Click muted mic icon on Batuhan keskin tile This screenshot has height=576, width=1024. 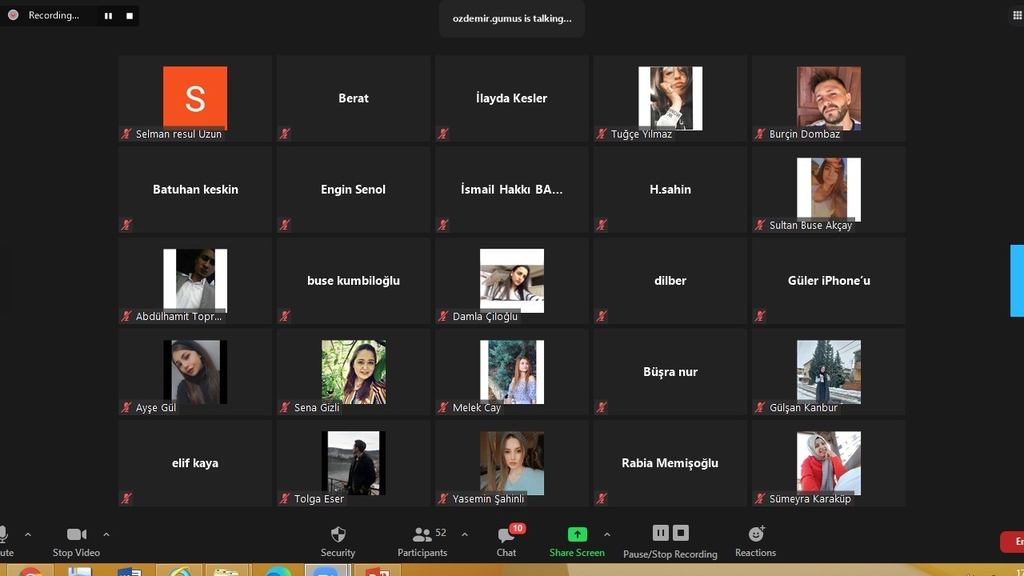click(126, 225)
